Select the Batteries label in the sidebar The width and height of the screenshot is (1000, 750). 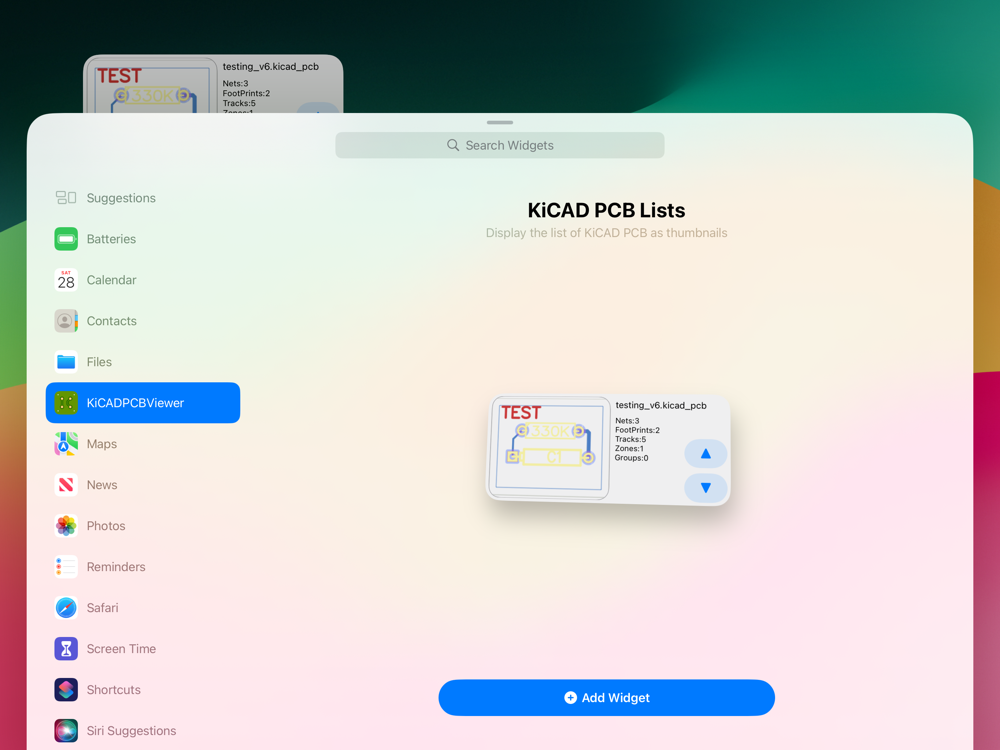pos(111,239)
